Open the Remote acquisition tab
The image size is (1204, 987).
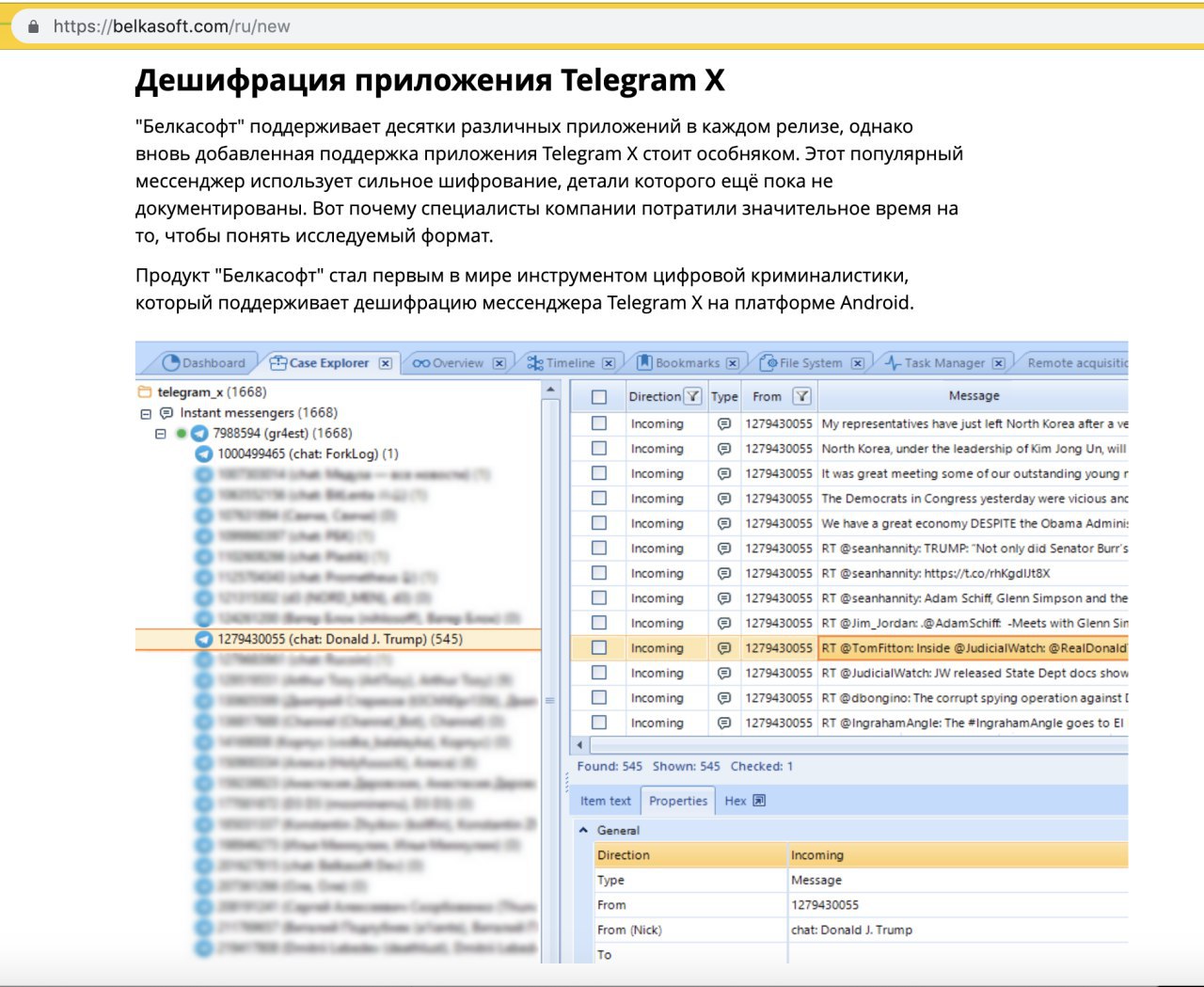point(1077,363)
